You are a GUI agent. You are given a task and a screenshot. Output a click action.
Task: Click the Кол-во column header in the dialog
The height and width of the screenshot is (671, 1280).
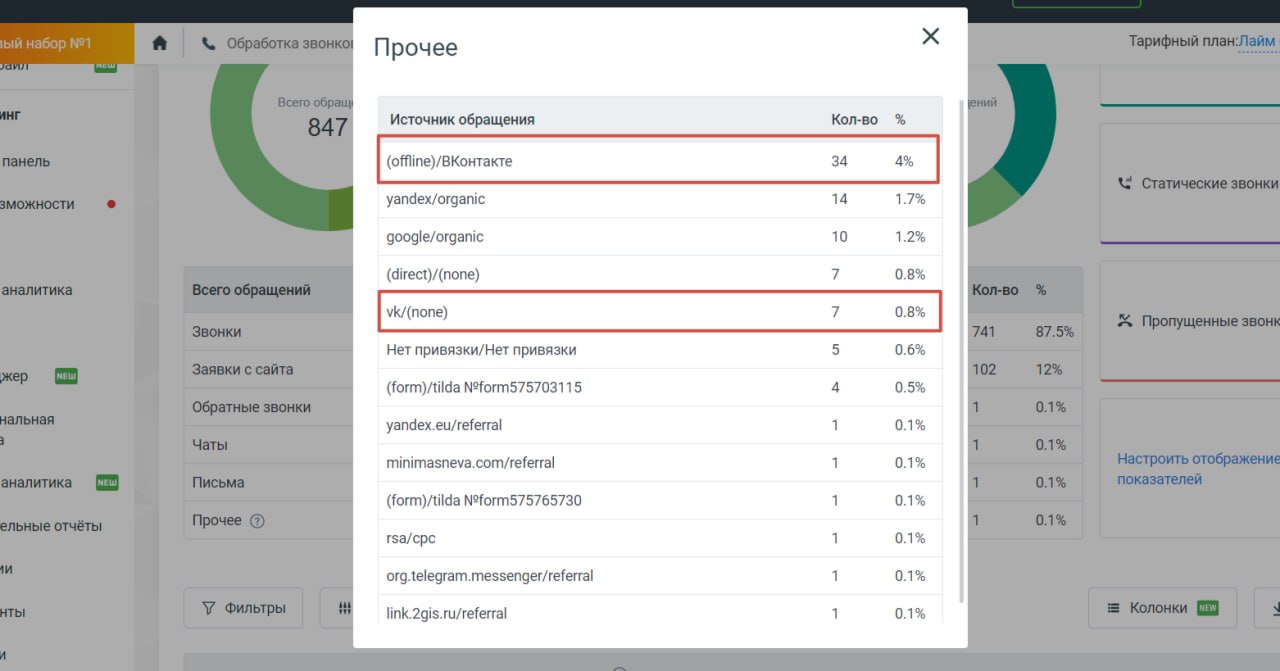pyautogui.click(x=854, y=119)
